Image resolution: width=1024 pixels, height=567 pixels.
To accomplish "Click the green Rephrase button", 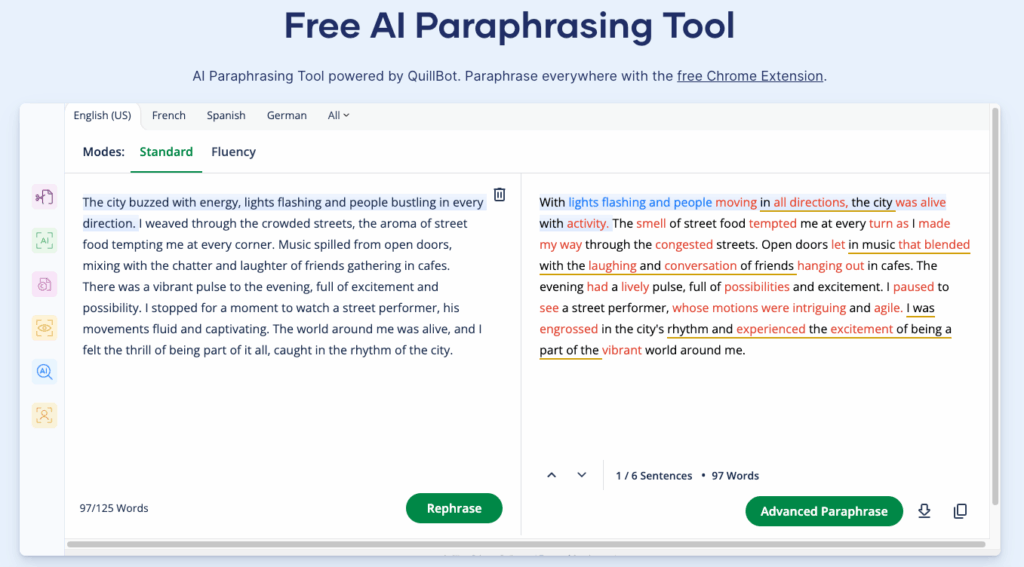I will [454, 508].
